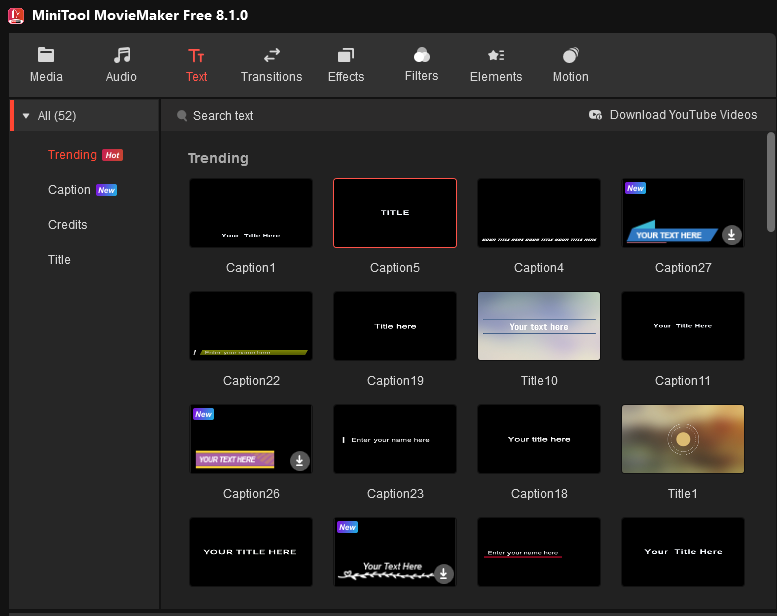Click the New badge on Caption27

[635, 188]
